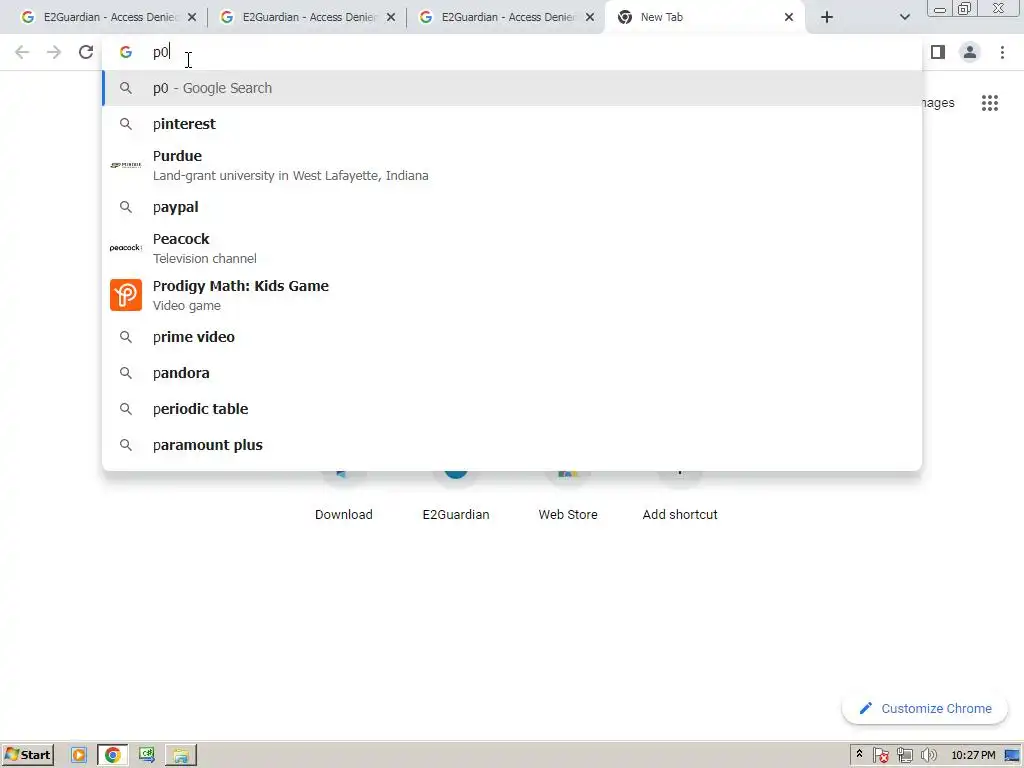This screenshot has width=1024, height=768.
Task: Click the Customize Chrome button
Action: click(925, 709)
